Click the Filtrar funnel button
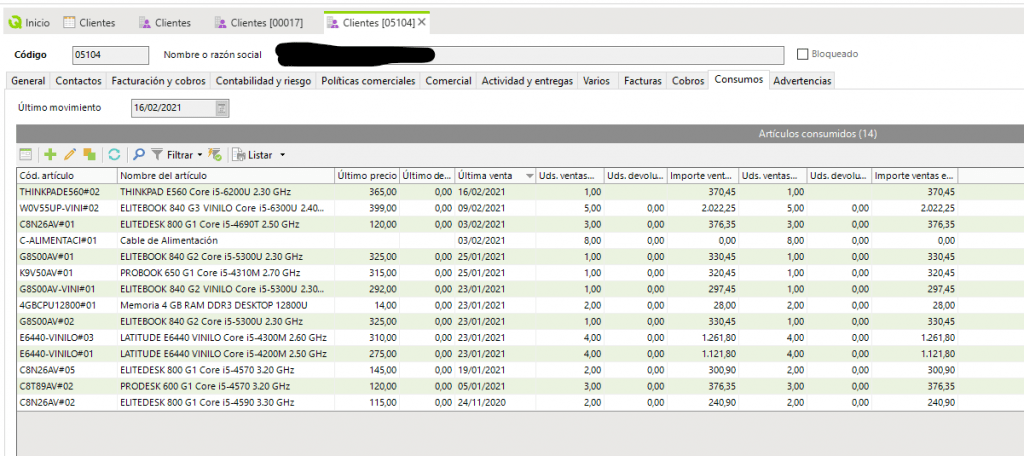 pyautogui.click(x=172, y=155)
